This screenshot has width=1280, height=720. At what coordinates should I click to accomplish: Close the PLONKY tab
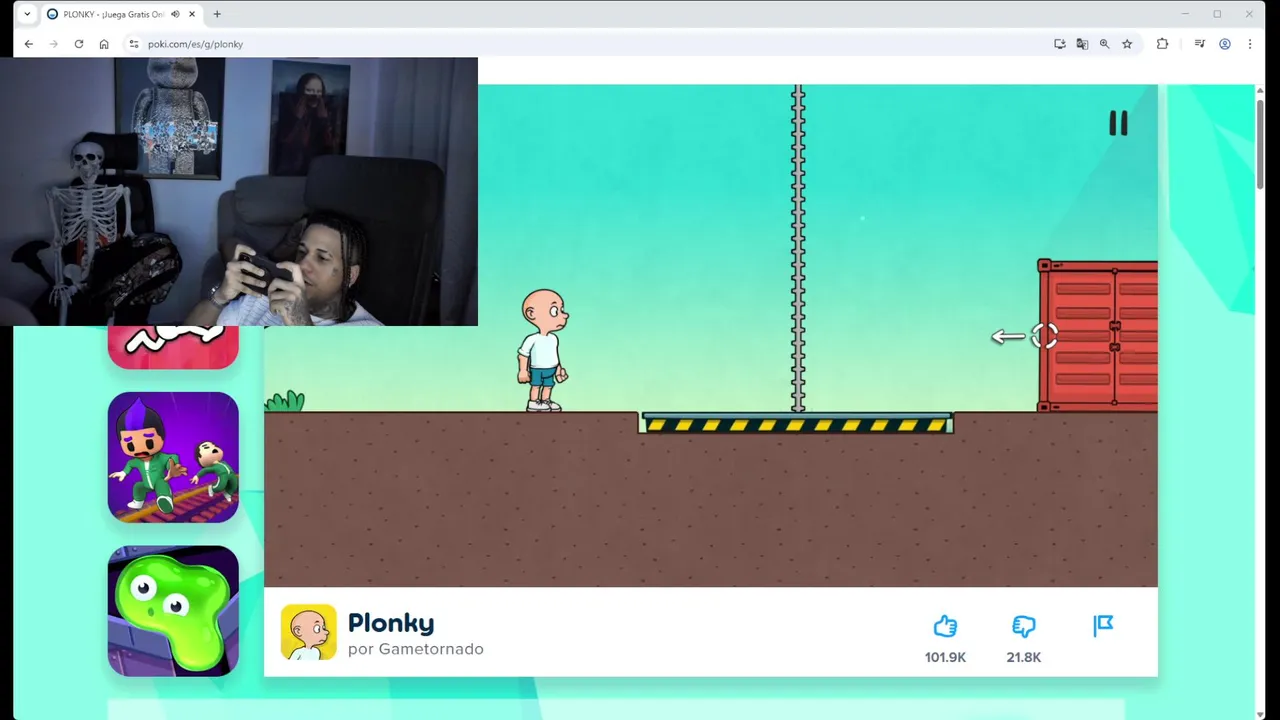click(x=192, y=14)
